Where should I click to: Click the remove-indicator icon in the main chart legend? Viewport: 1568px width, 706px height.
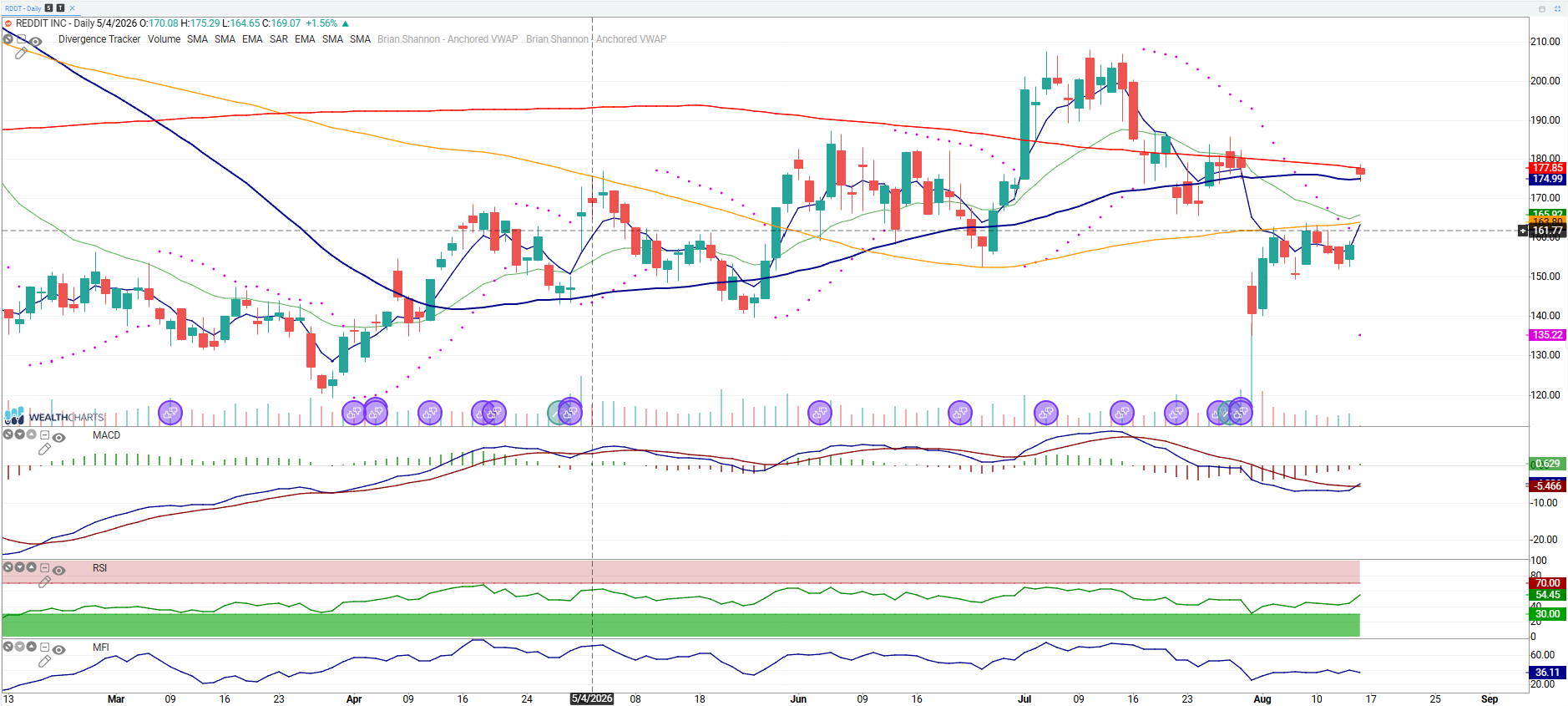pos(8,39)
